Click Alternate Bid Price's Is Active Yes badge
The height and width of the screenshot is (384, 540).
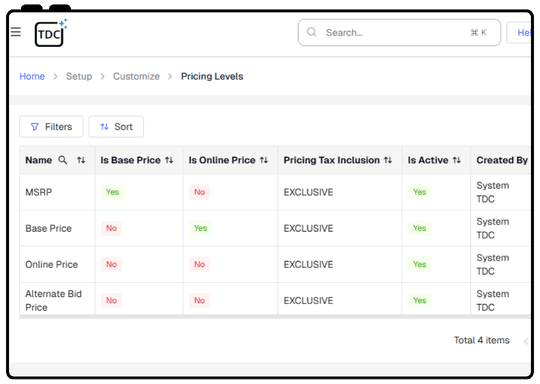coord(419,301)
